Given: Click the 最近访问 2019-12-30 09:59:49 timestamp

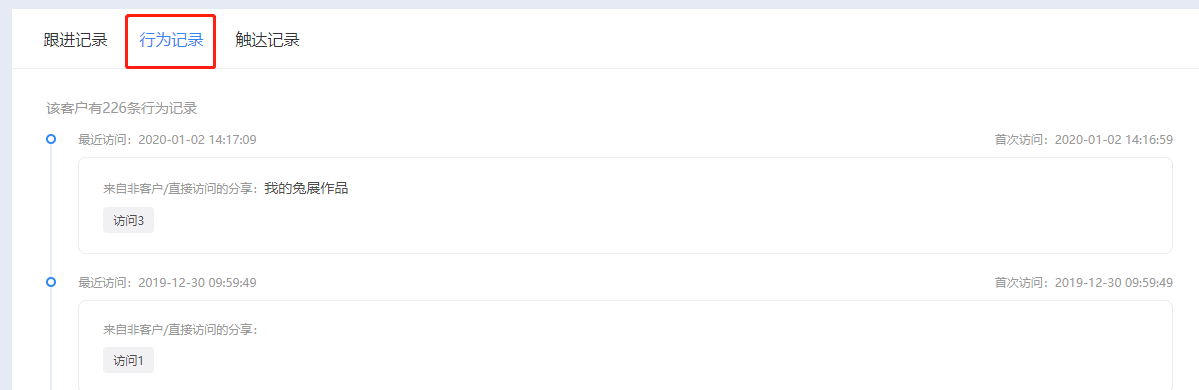Looking at the screenshot, I should pyautogui.click(x=167, y=282).
